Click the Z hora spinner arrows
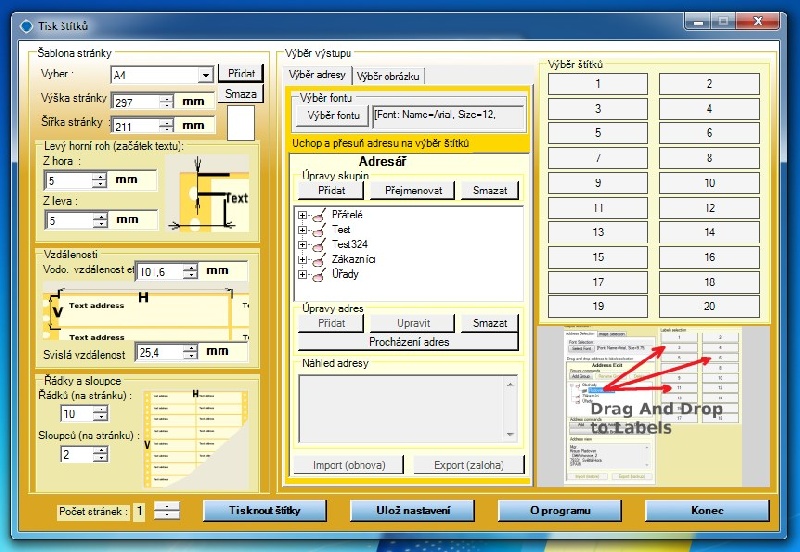The width and height of the screenshot is (800, 552). point(99,180)
